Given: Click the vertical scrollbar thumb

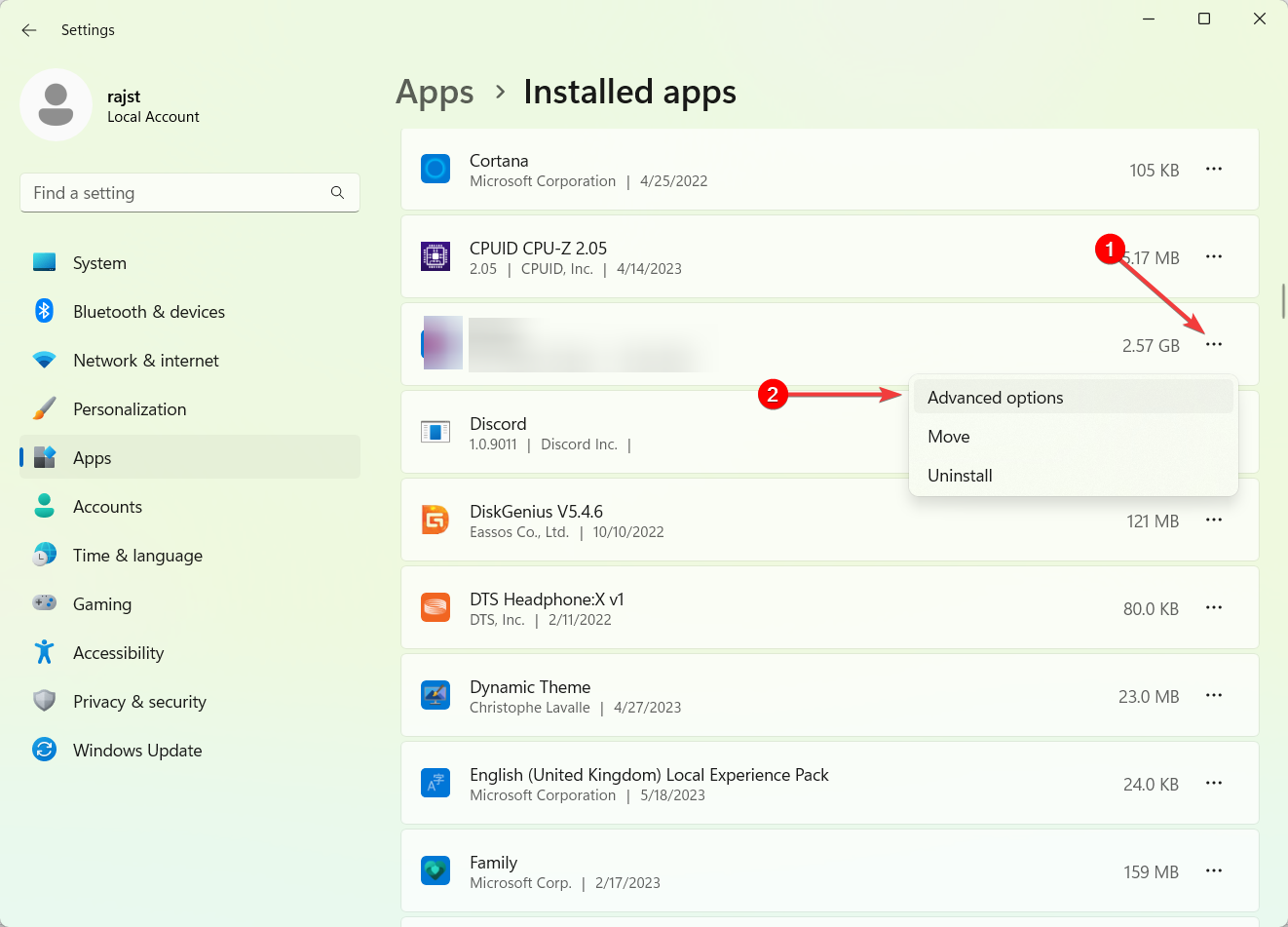Looking at the screenshot, I should (x=1283, y=300).
